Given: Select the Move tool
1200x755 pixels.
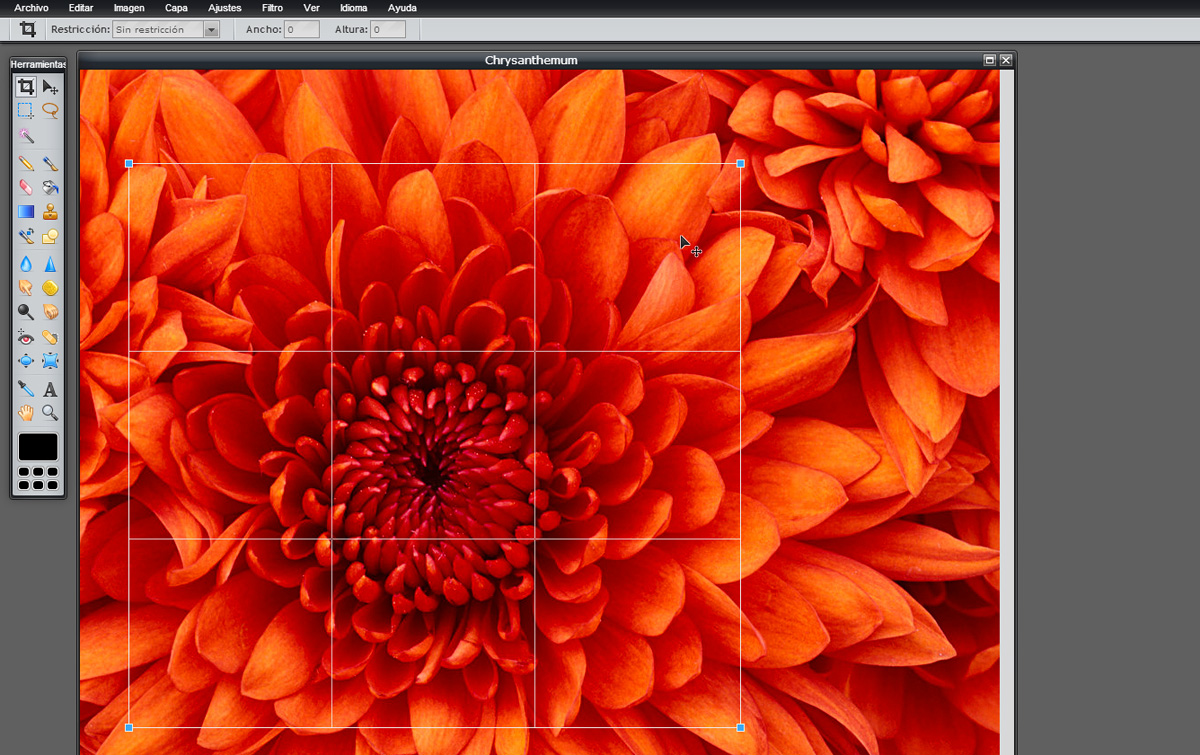Looking at the screenshot, I should [x=50, y=87].
